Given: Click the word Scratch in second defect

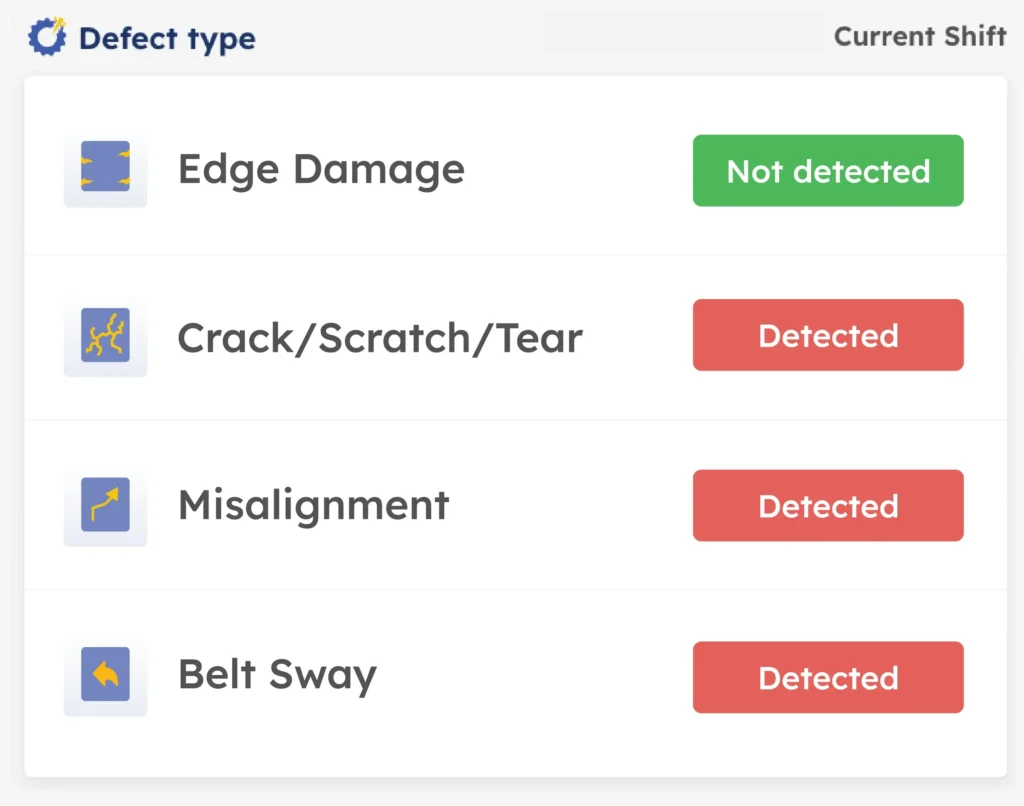Looking at the screenshot, I should (x=389, y=338).
